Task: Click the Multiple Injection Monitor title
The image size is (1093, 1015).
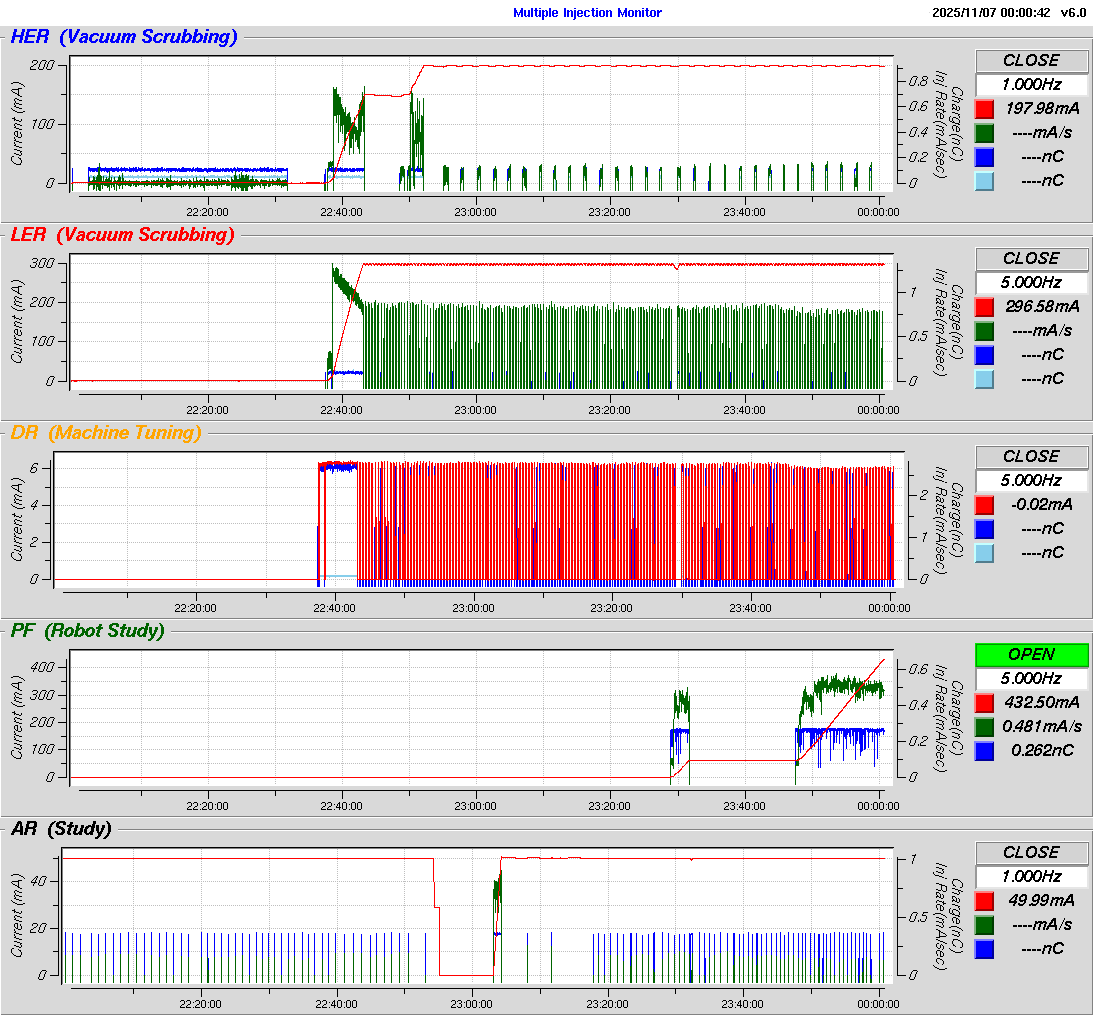Action: [587, 13]
